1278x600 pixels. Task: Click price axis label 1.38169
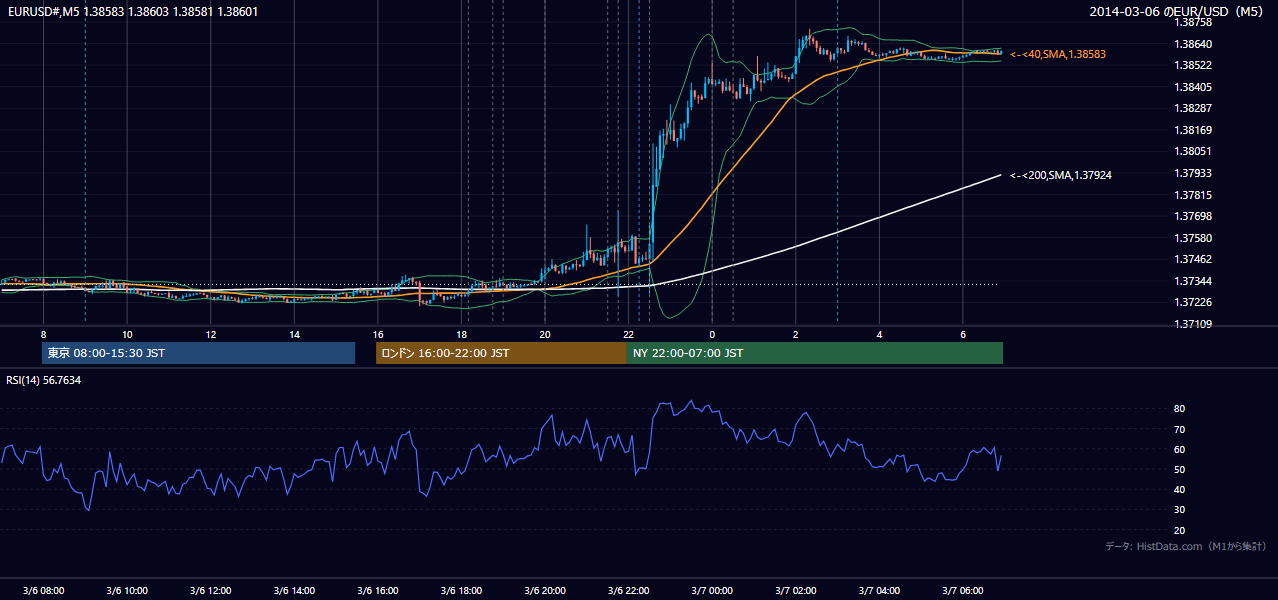[x=1192, y=130]
